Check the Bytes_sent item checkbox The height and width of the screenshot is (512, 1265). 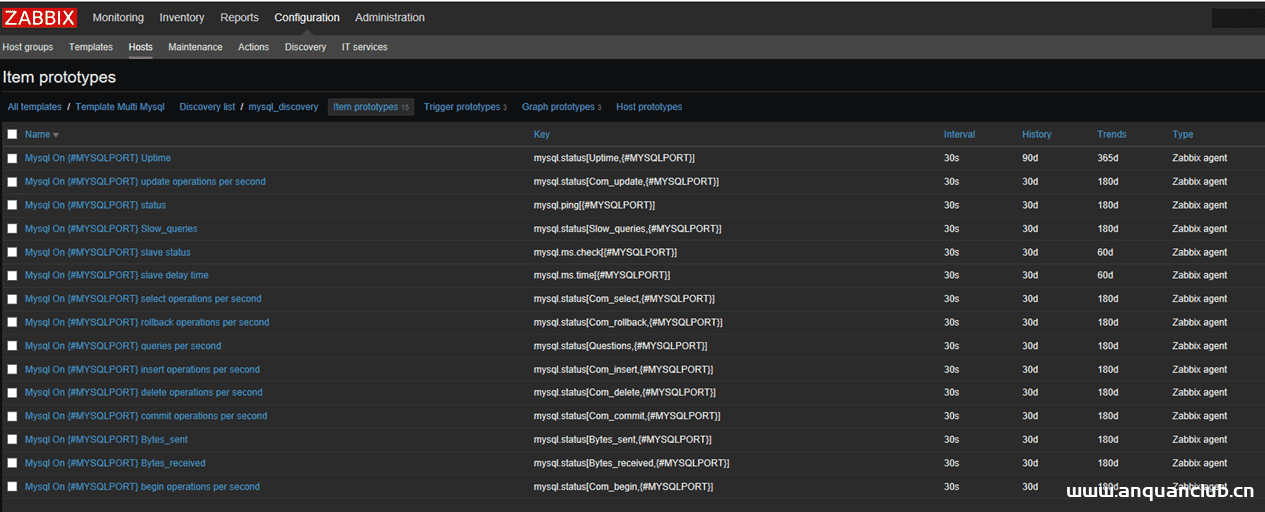coord(12,440)
